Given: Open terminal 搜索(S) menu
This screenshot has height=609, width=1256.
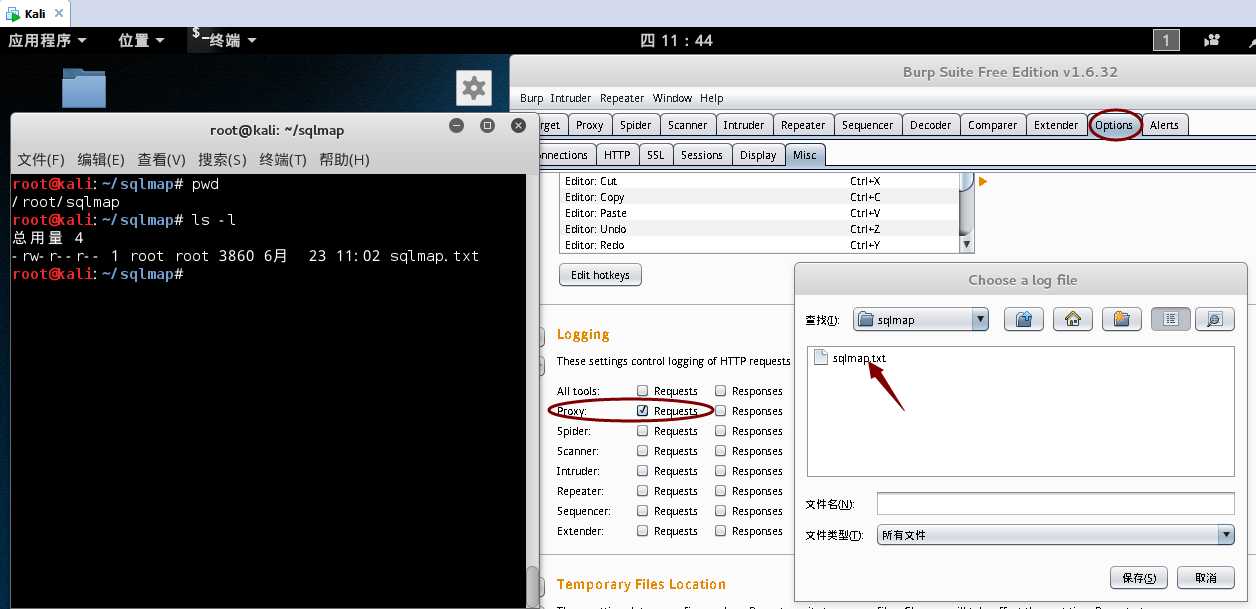Looking at the screenshot, I should point(222,160).
